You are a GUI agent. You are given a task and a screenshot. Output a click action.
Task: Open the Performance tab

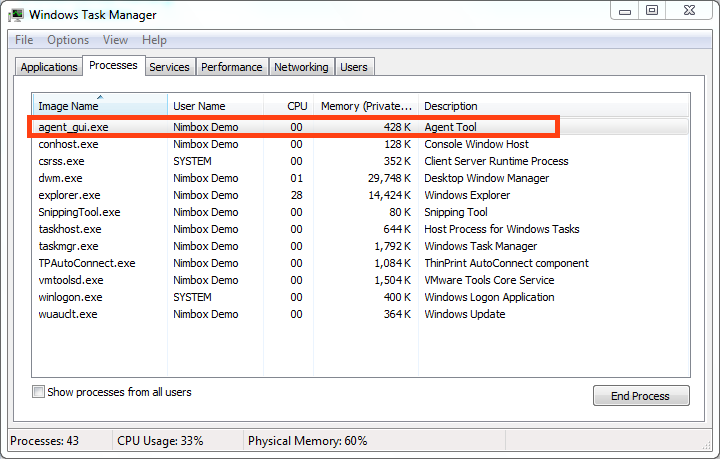point(231,67)
